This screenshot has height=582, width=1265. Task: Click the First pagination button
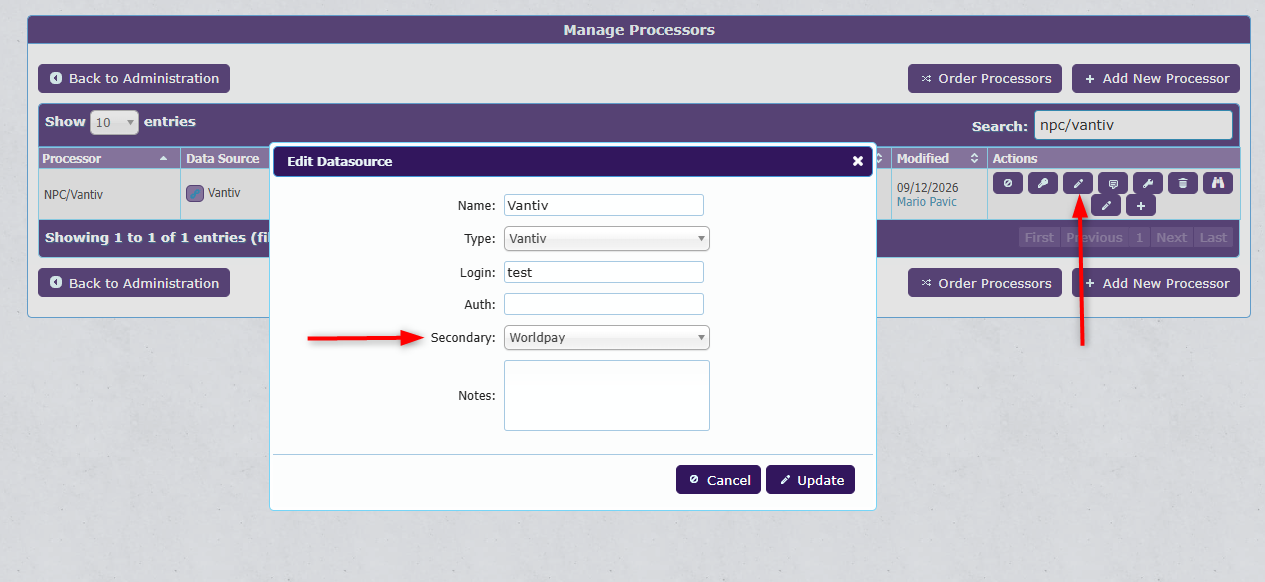tap(1039, 238)
